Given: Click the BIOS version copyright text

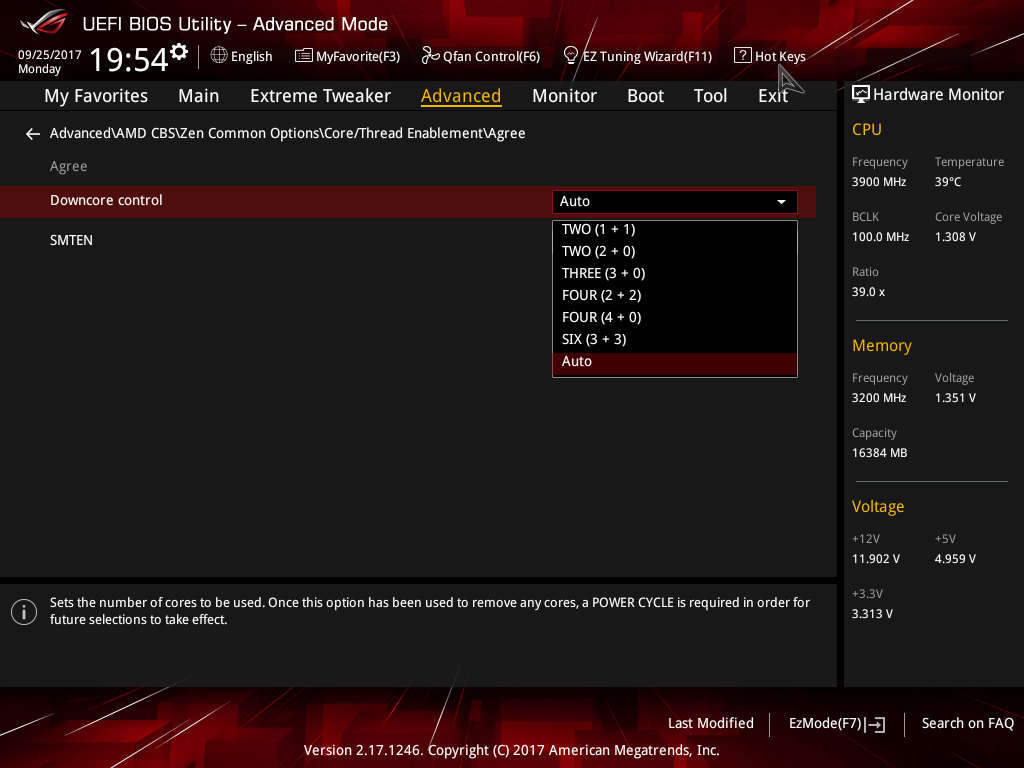Looking at the screenshot, I should 511,750.
